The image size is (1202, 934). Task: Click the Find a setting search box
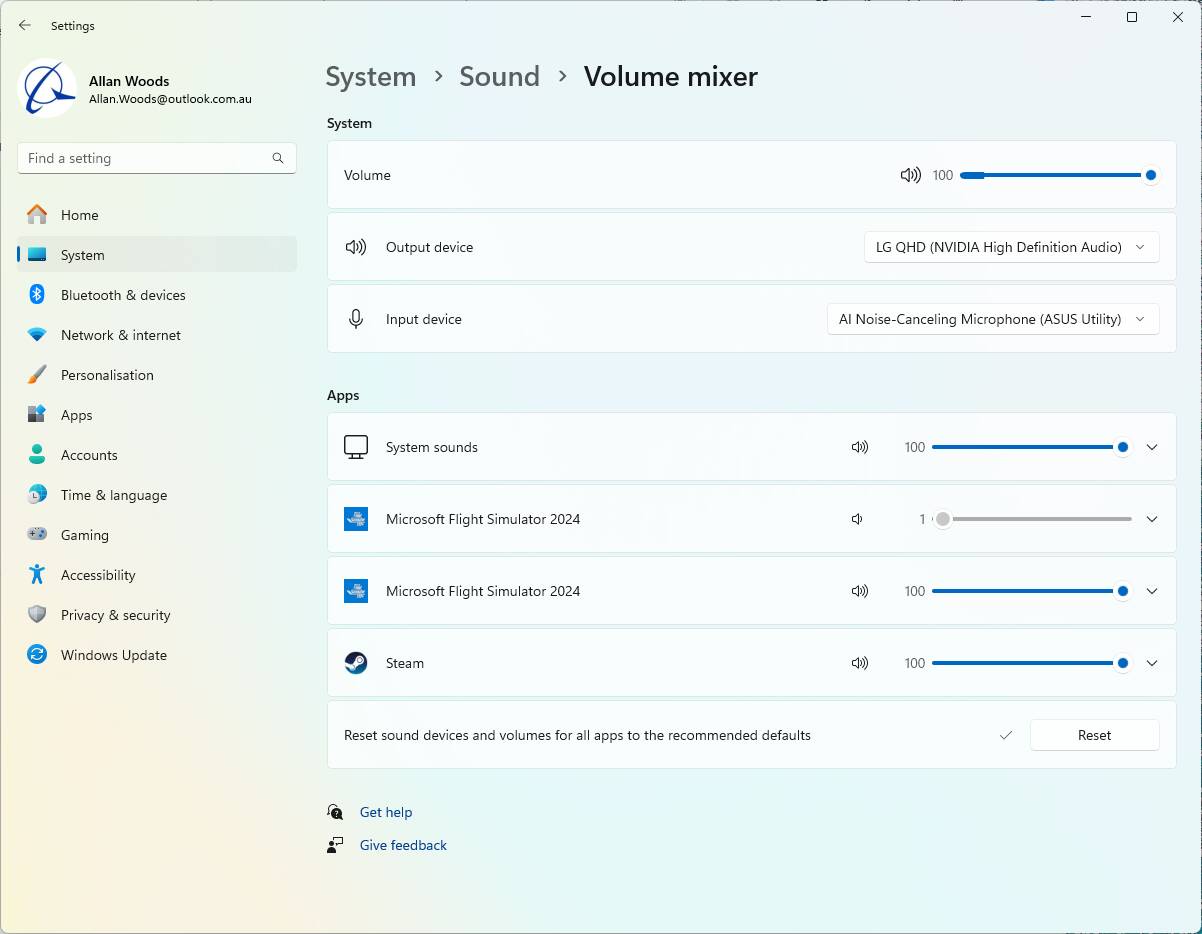pos(145,158)
